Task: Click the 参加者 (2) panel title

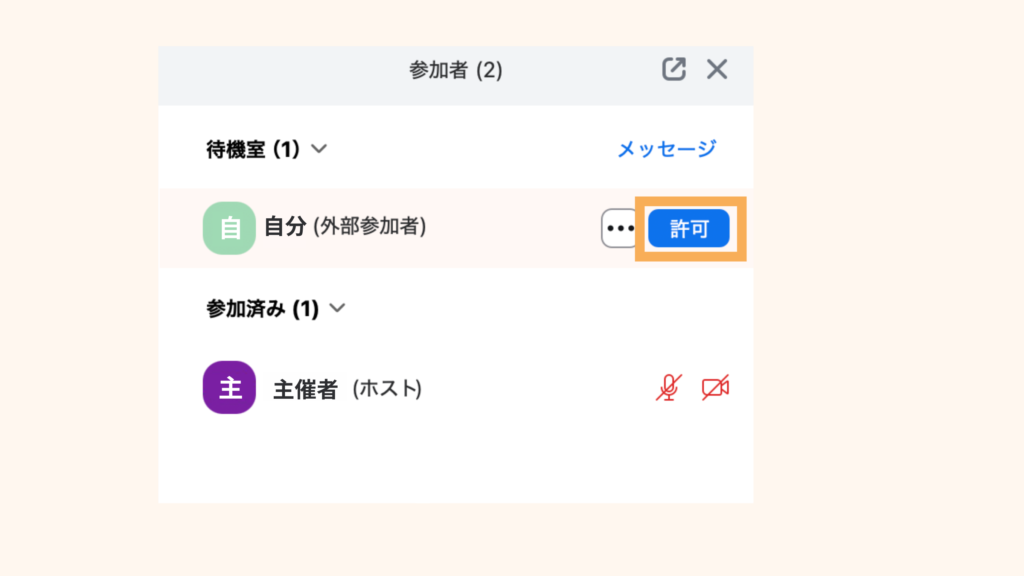Action: 455,70
